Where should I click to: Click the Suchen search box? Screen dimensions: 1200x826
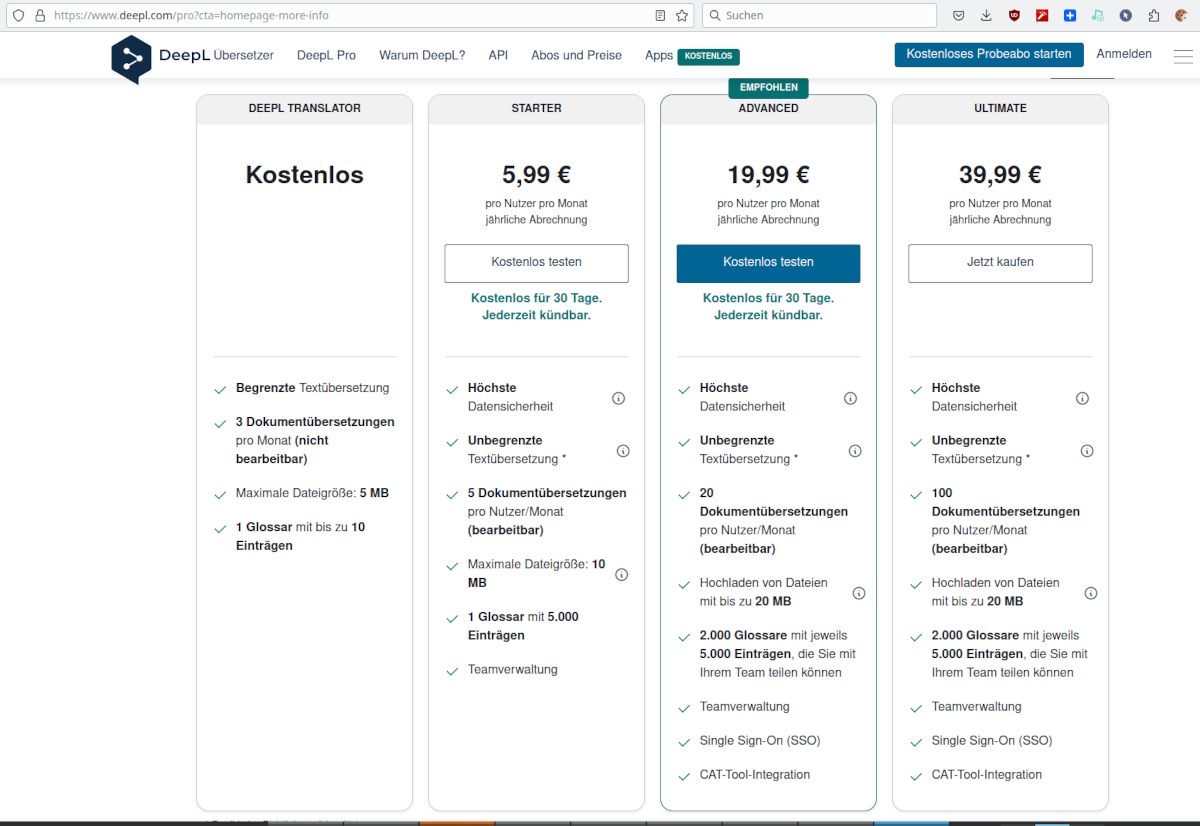point(820,15)
